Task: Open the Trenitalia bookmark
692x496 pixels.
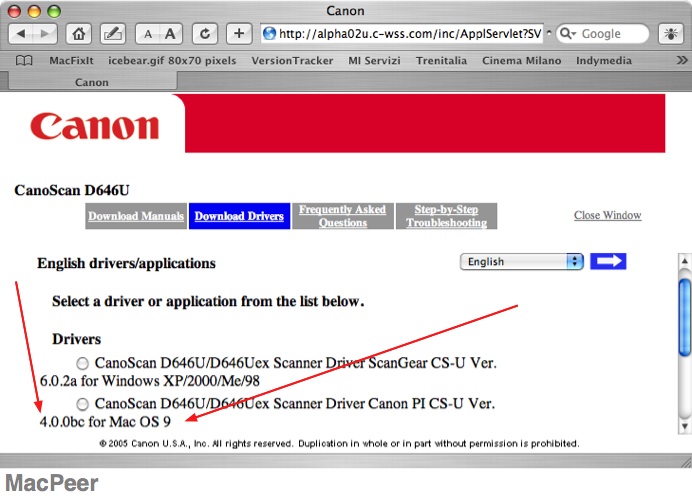Action: point(441,60)
